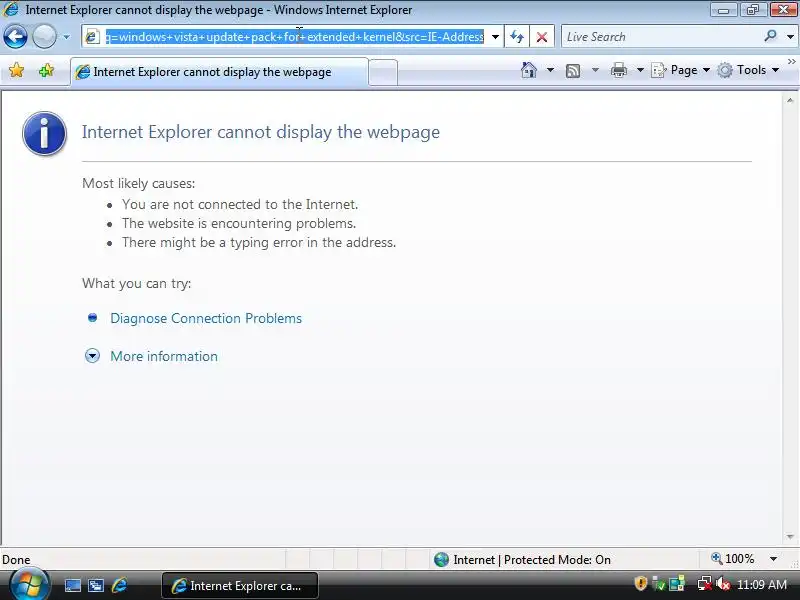Open the Favorites Center star
This screenshot has height=600, width=800.
tap(16, 70)
